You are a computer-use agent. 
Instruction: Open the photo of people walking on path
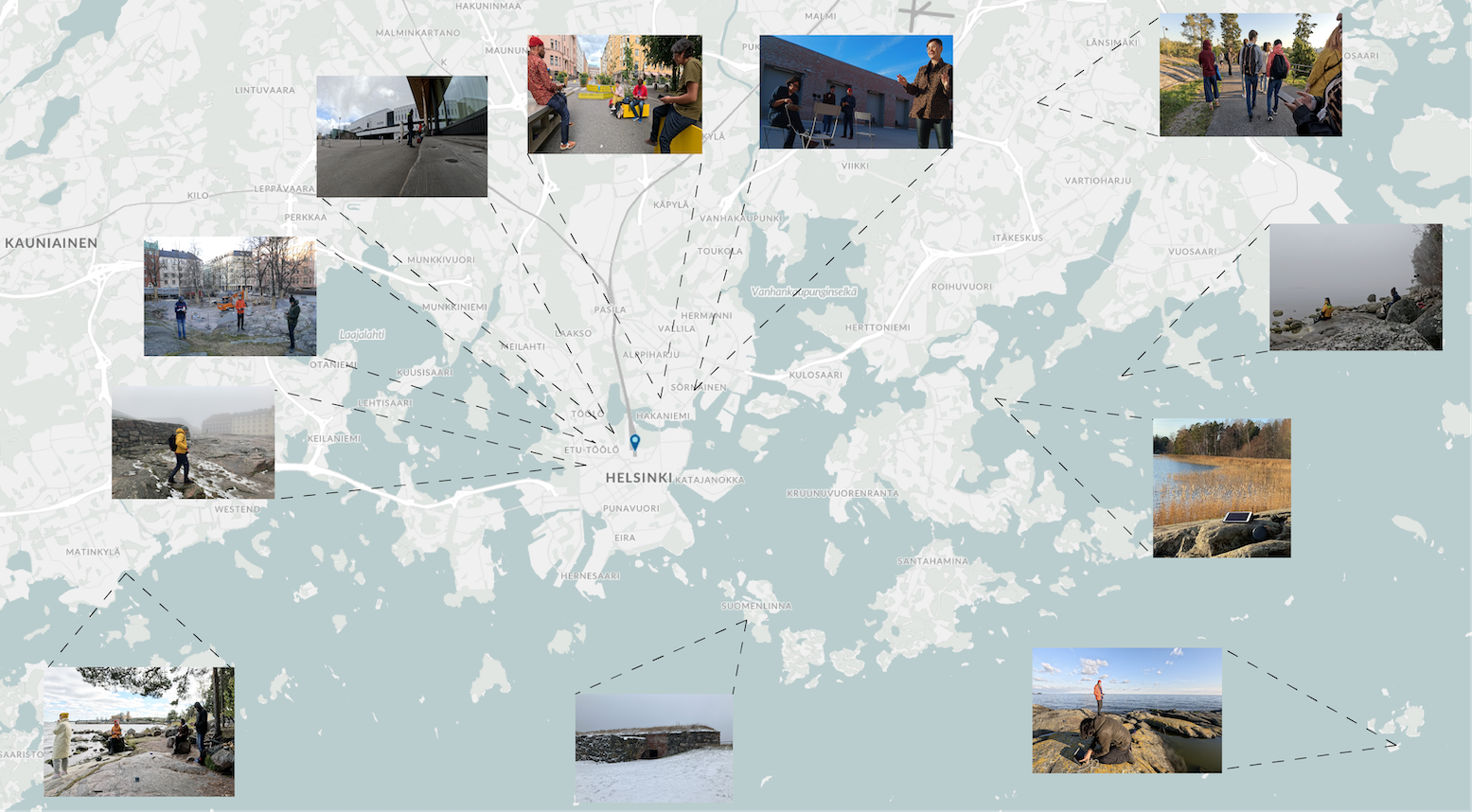(1250, 75)
